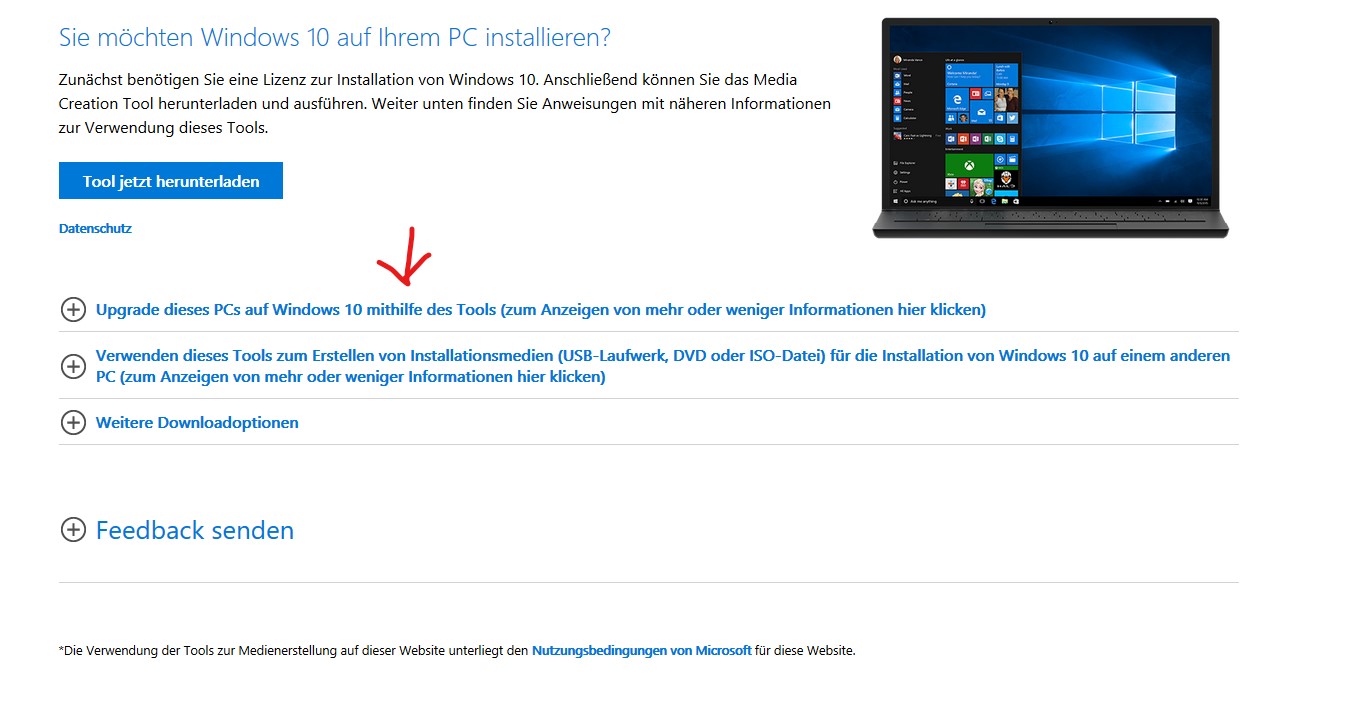Open the Feedback senden section heading
Screen dimensions: 1362x710
point(195,530)
